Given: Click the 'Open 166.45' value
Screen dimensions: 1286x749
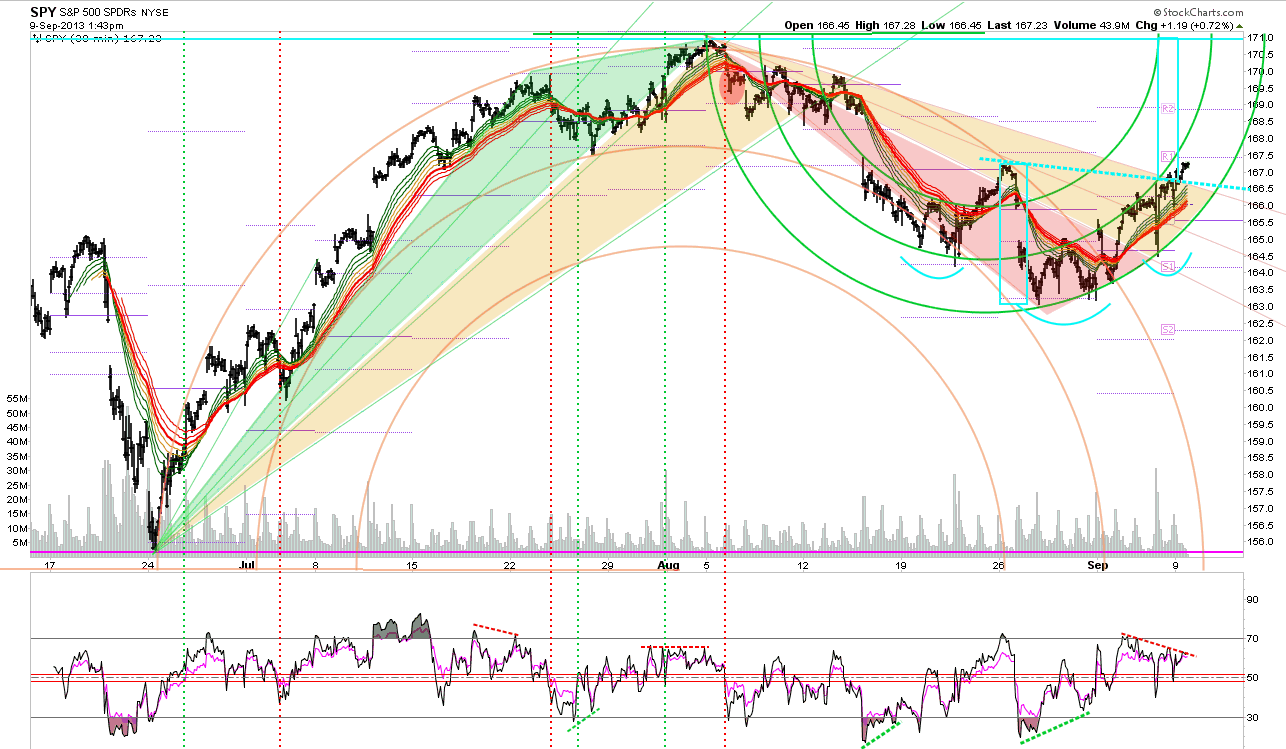Looking at the screenshot, I should point(818,26).
